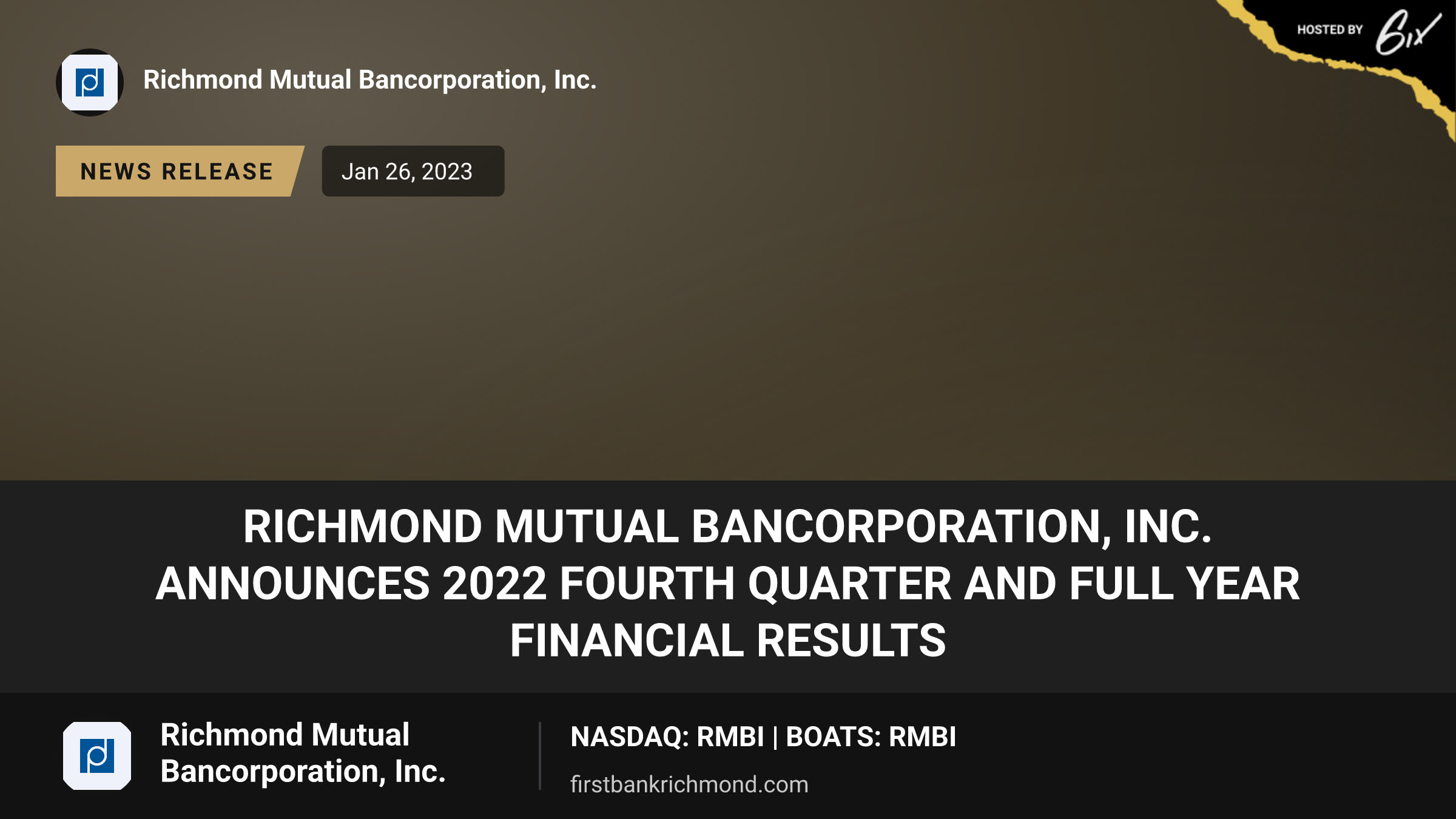Click the vertical divider in footer
The width and height of the screenshot is (1456, 819).
[540, 756]
